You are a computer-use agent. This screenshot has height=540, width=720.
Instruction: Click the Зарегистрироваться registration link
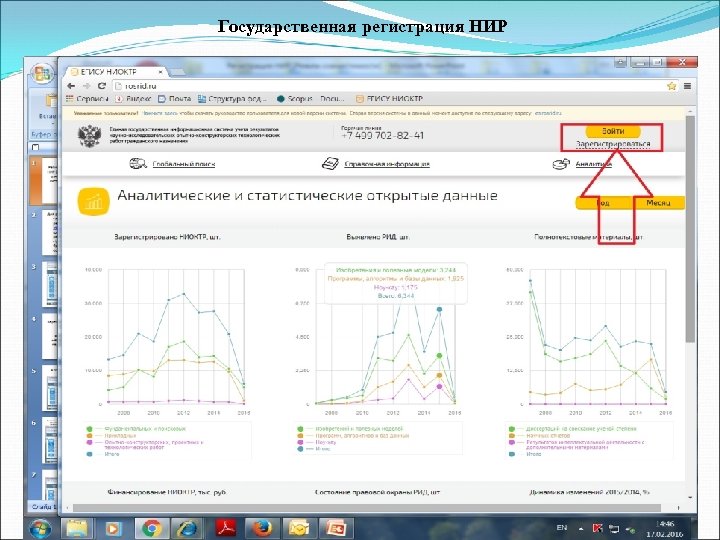pos(613,144)
